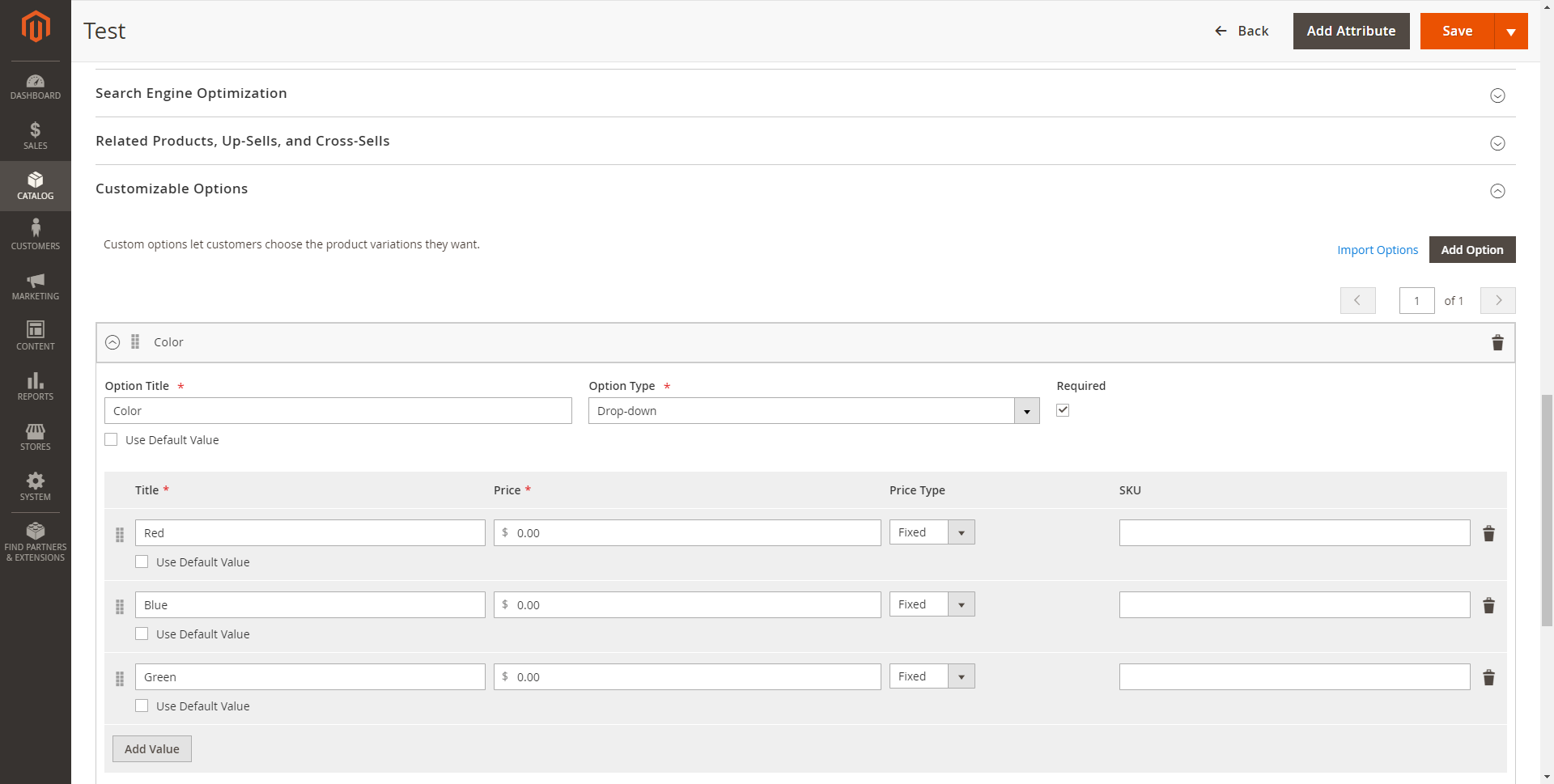Open the Catalog menu item
The image size is (1554, 784).
[36, 185]
